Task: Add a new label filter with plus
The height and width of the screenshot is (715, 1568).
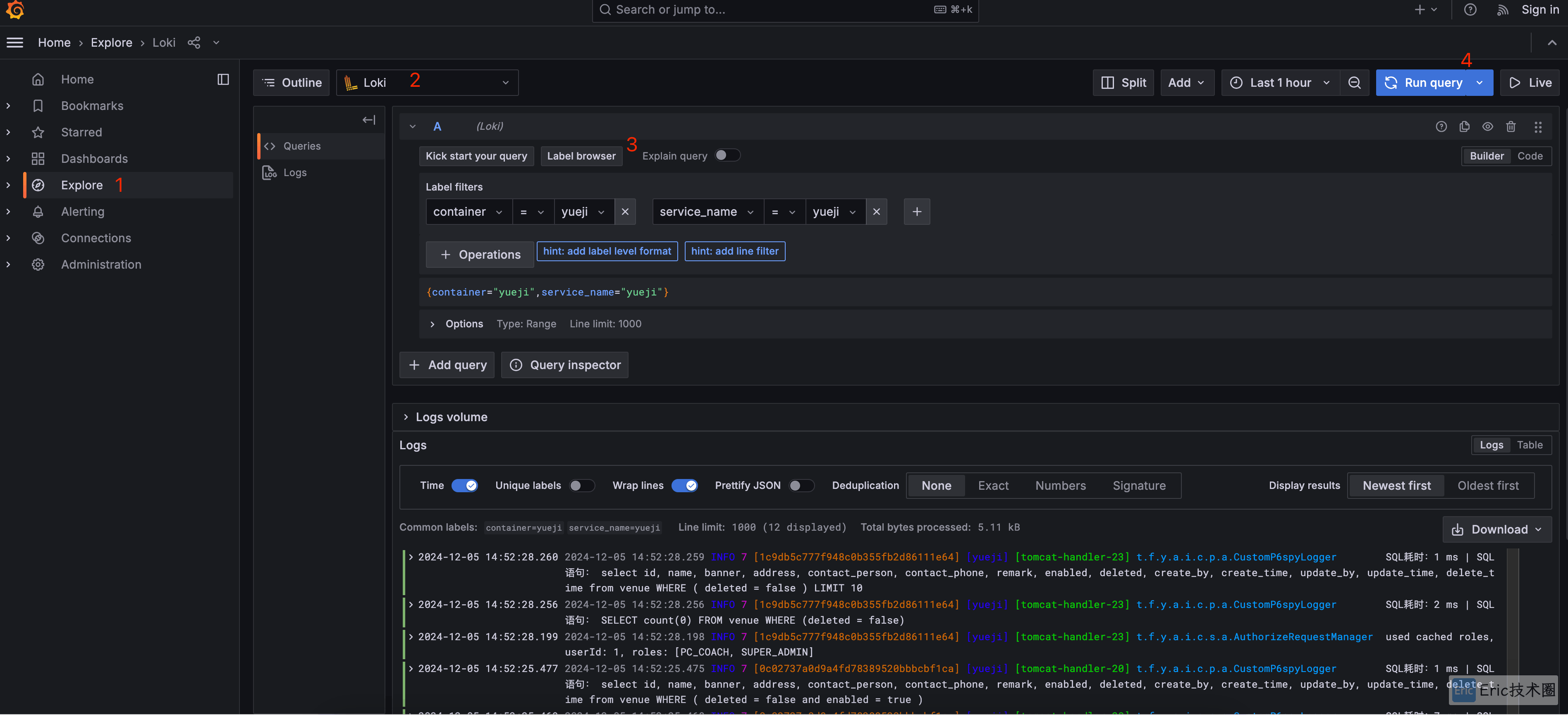Action: (x=917, y=212)
